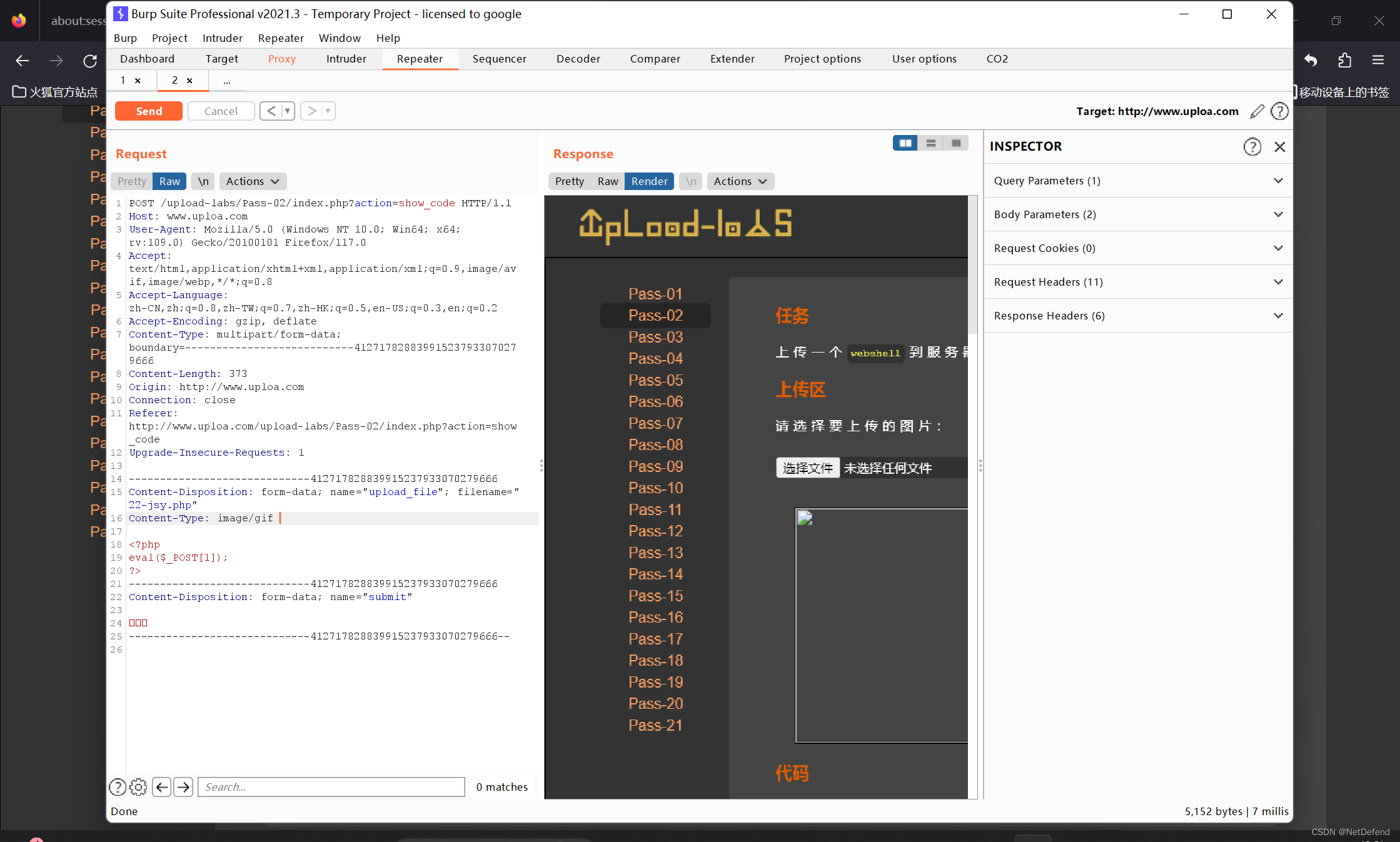Open the Window menu
The image size is (1400, 842).
pos(340,38)
